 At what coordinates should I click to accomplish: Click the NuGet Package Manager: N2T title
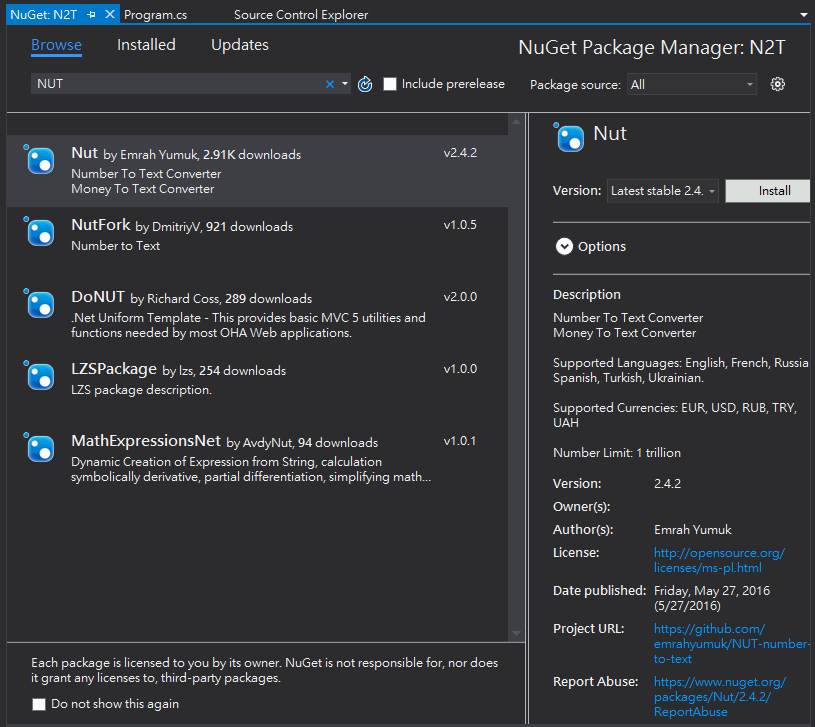(x=652, y=48)
